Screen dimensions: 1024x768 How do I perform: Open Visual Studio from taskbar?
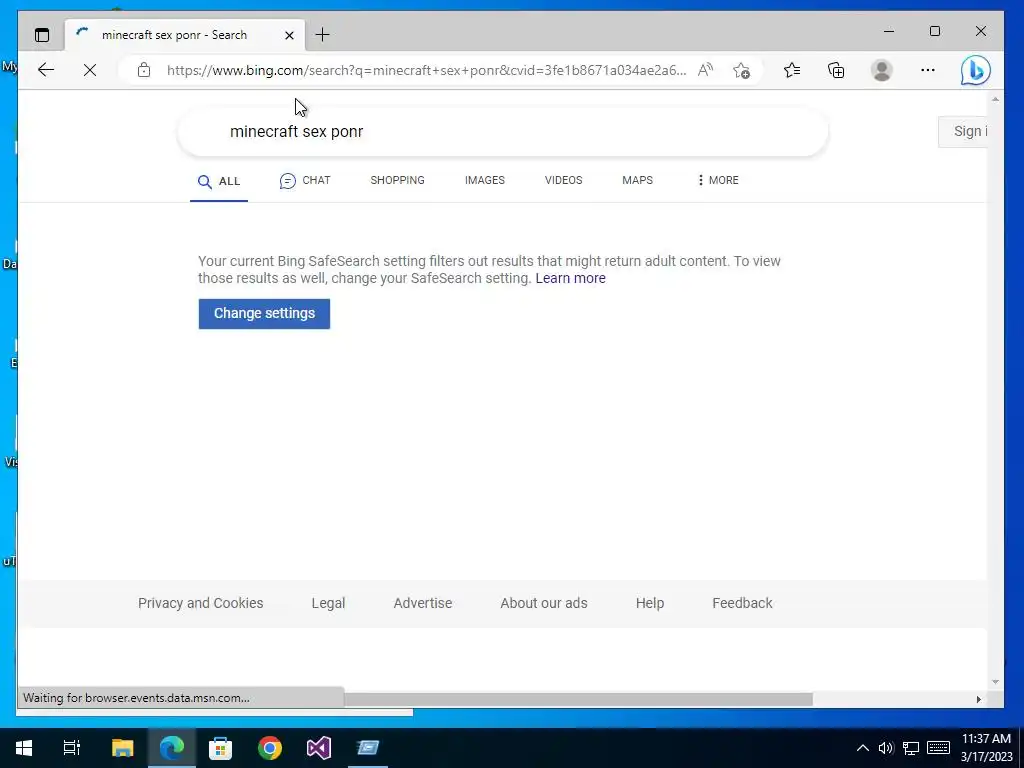319,748
